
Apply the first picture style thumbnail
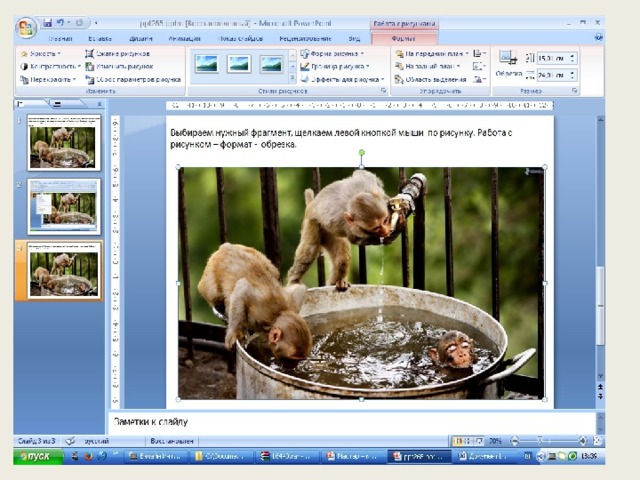[206, 64]
